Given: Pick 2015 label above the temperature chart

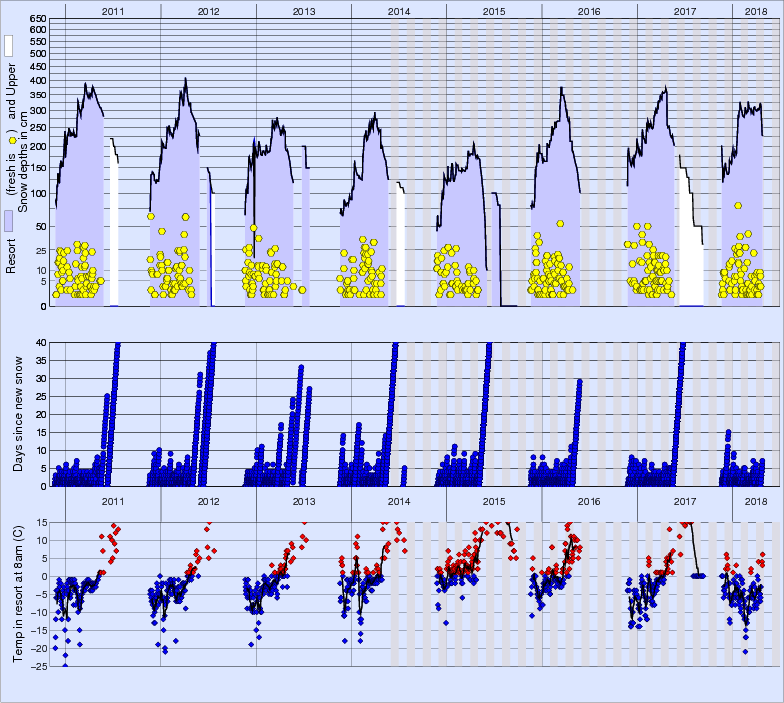Looking at the screenshot, I should click(494, 501).
